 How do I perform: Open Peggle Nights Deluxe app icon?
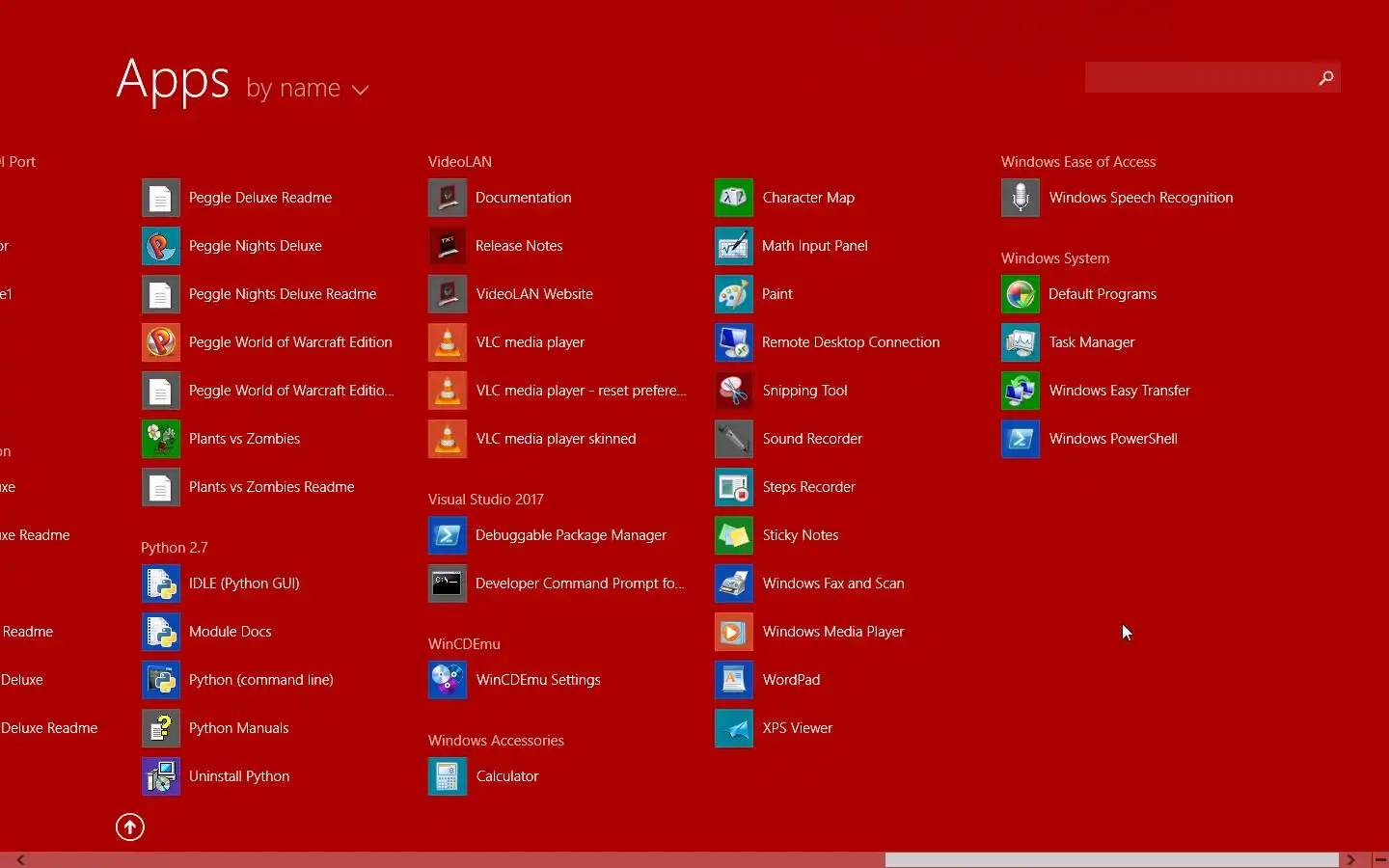161,246
